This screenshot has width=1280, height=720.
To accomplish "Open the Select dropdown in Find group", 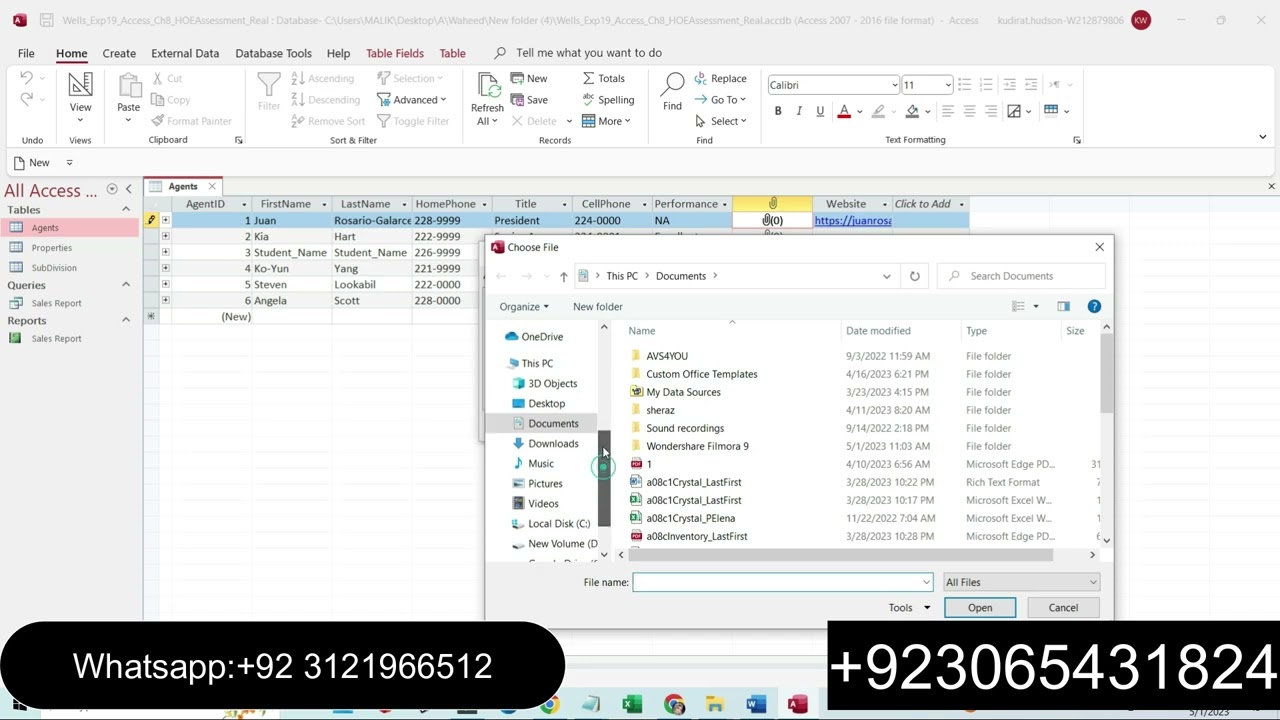I will pyautogui.click(x=721, y=121).
